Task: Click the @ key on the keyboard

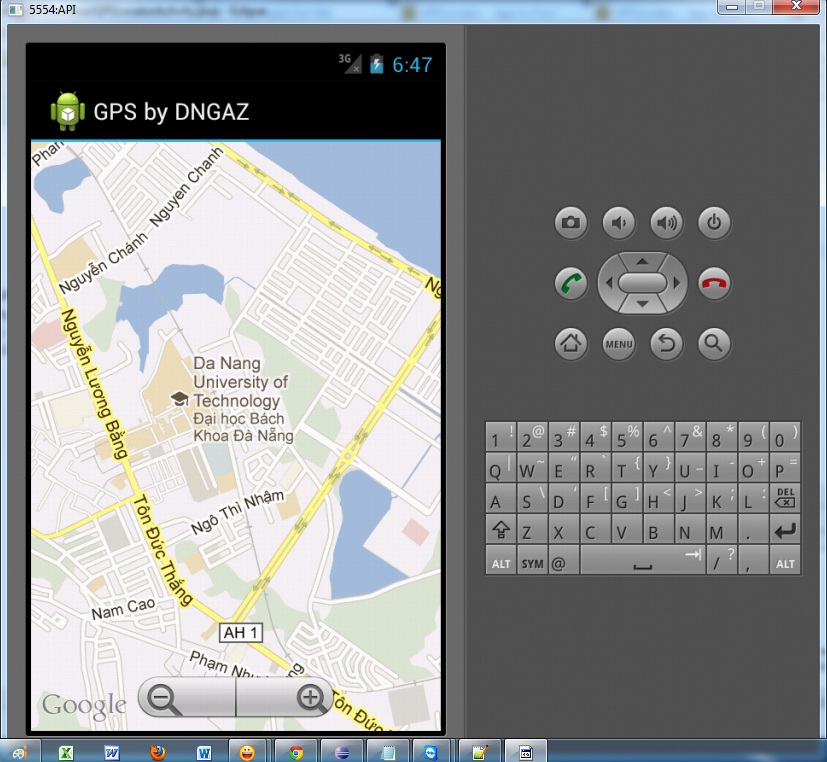Action: [564, 561]
